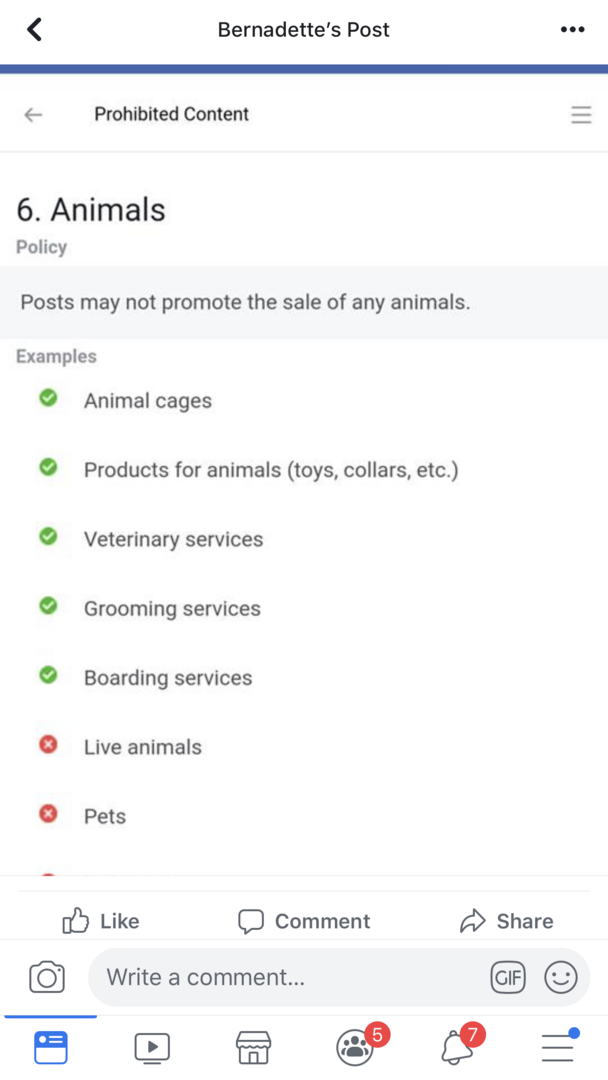Open the emoji smiley picker
This screenshot has width=608, height=1080.
[561, 977]
